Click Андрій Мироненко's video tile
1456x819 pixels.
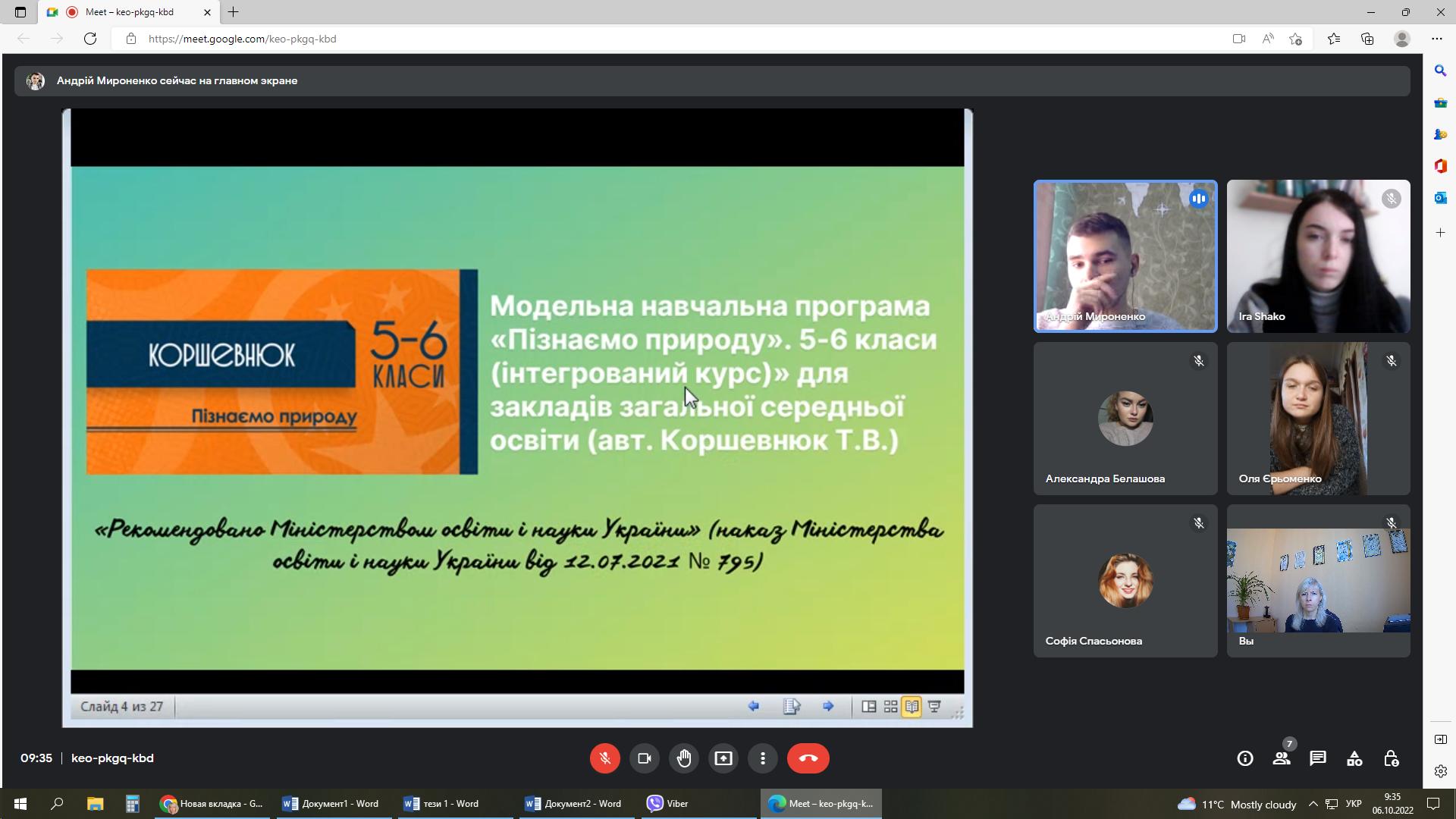(x=1125, y=256)
